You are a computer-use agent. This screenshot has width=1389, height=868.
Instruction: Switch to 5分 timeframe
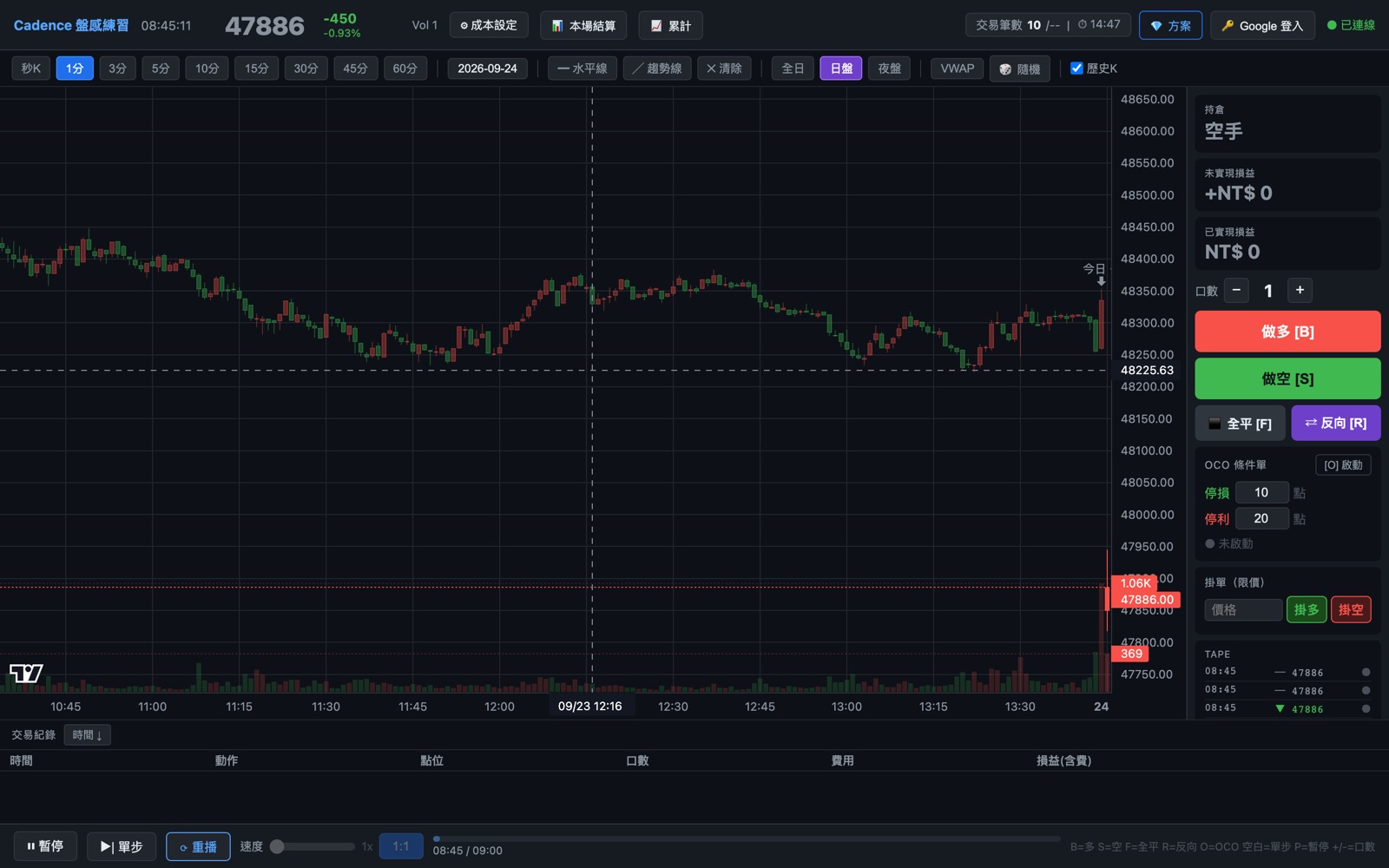(161, 69)
